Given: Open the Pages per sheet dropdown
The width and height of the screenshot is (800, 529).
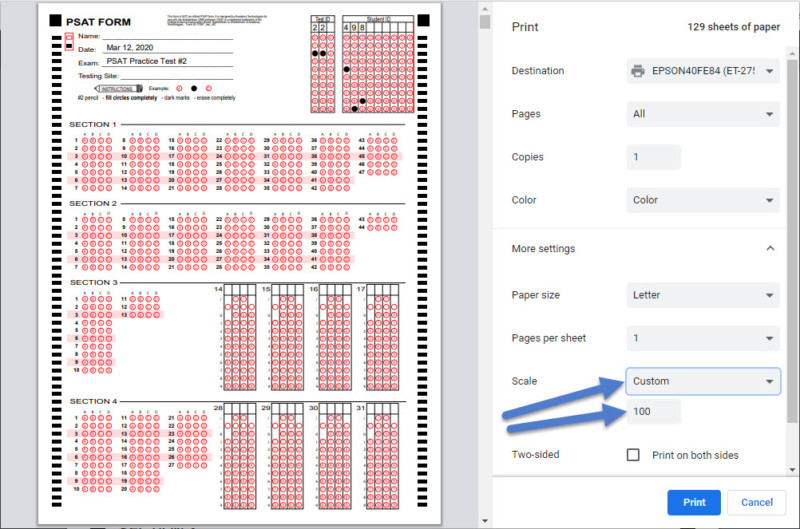Looking at the screenshot, I should tap(703, 338).
